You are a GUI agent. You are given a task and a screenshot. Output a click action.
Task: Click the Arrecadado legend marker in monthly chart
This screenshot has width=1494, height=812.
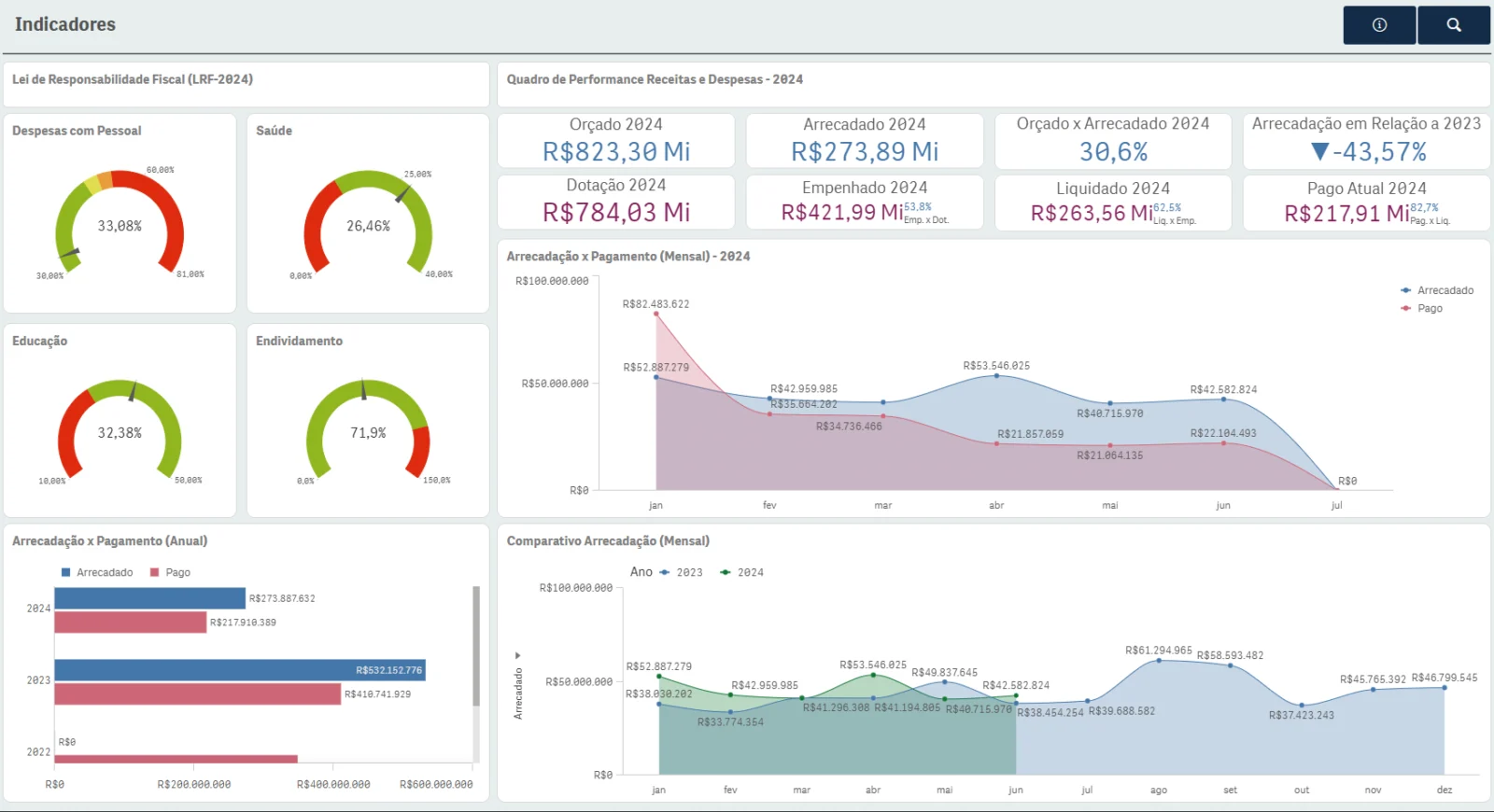tap(1405, 290)
